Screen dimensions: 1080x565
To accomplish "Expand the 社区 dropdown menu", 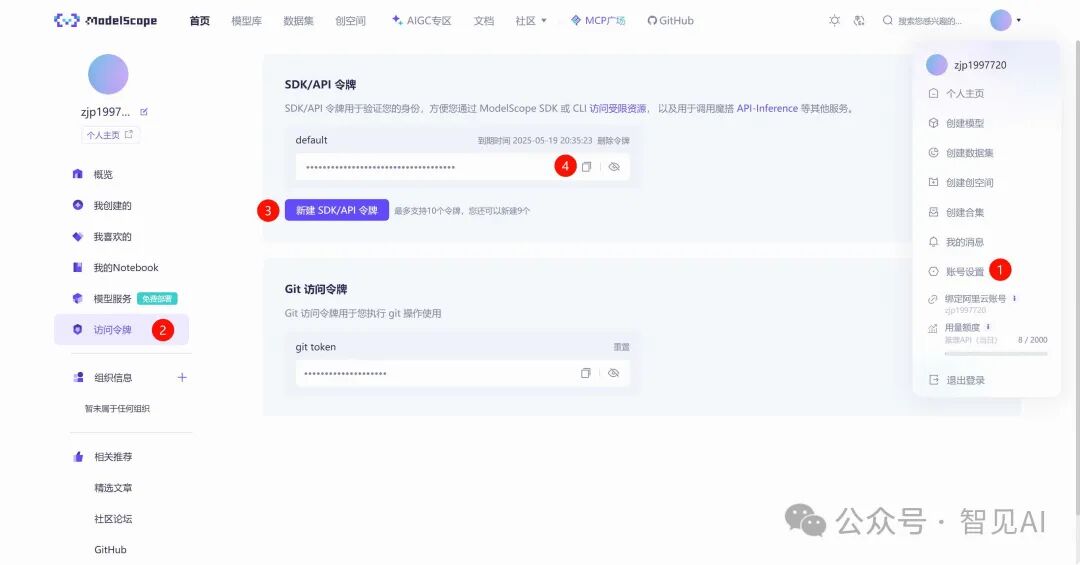I will click(531, 21).
